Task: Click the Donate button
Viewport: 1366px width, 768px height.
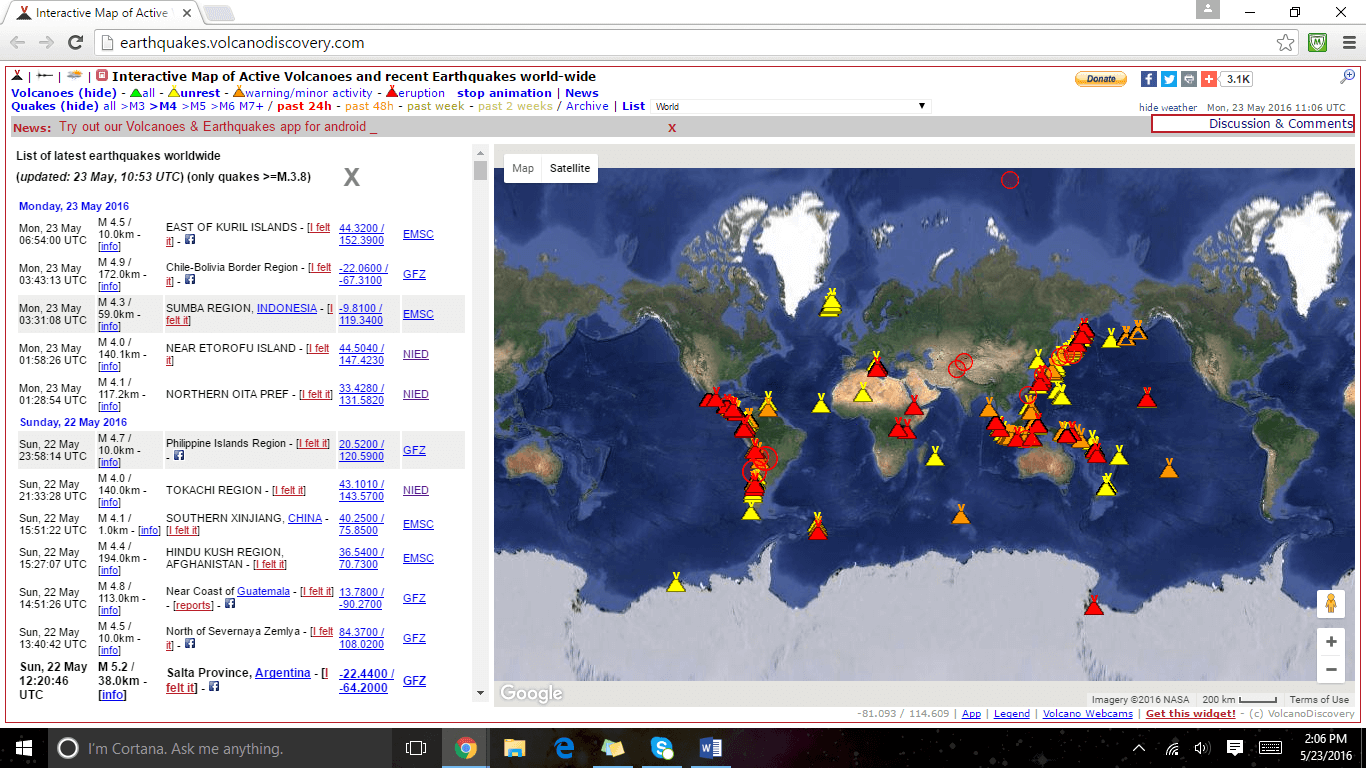Action: click(x=1101, y=79)
